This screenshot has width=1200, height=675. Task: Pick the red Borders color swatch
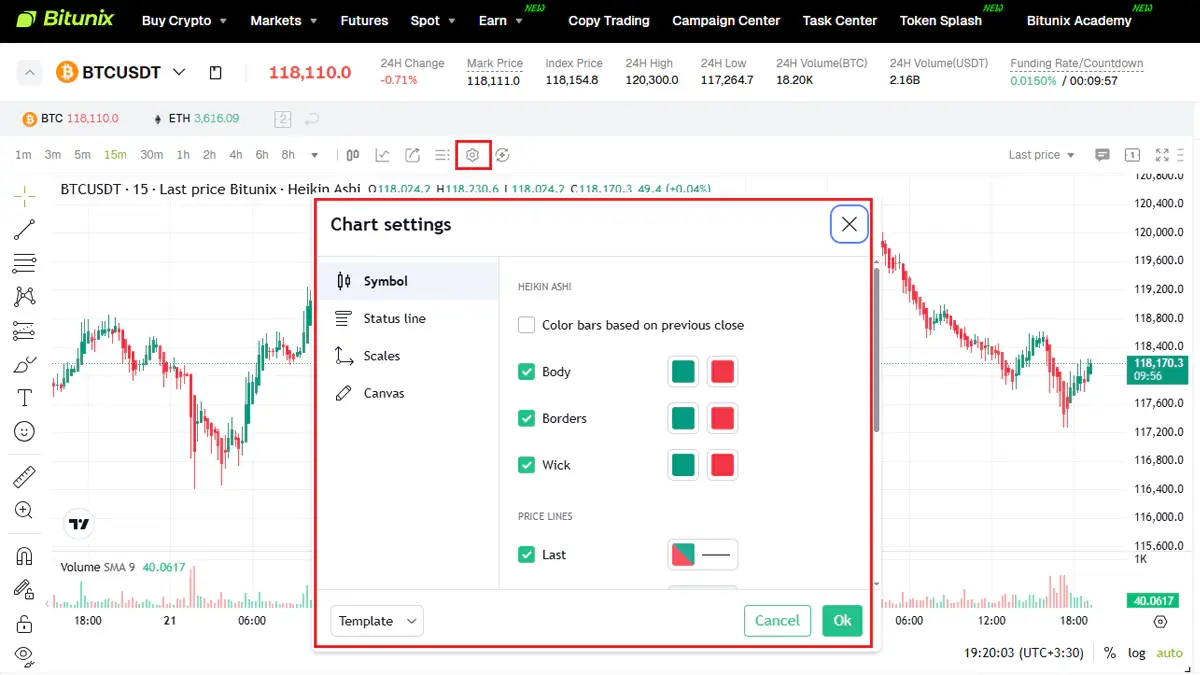pyautogui.click(x=722, y=418)
